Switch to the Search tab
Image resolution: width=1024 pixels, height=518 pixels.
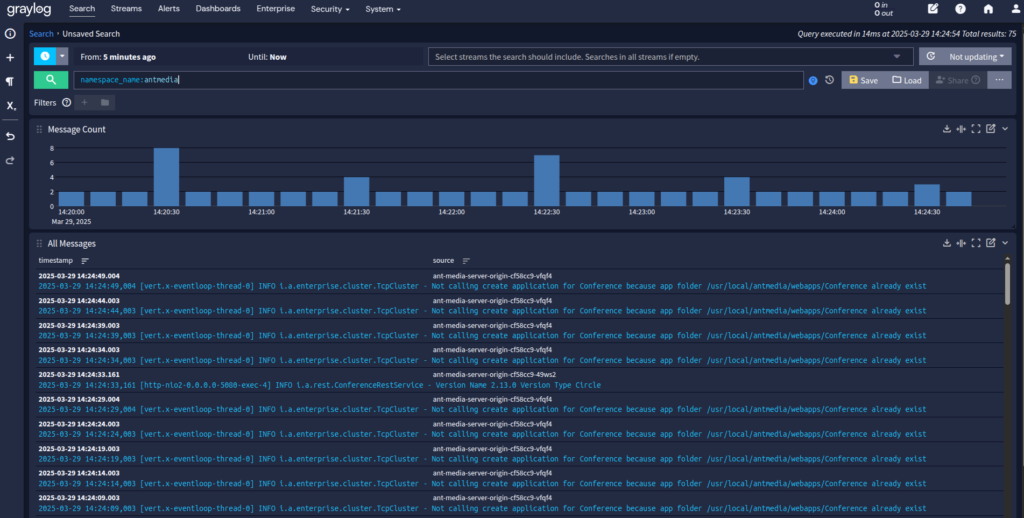(x=82, y=8)
